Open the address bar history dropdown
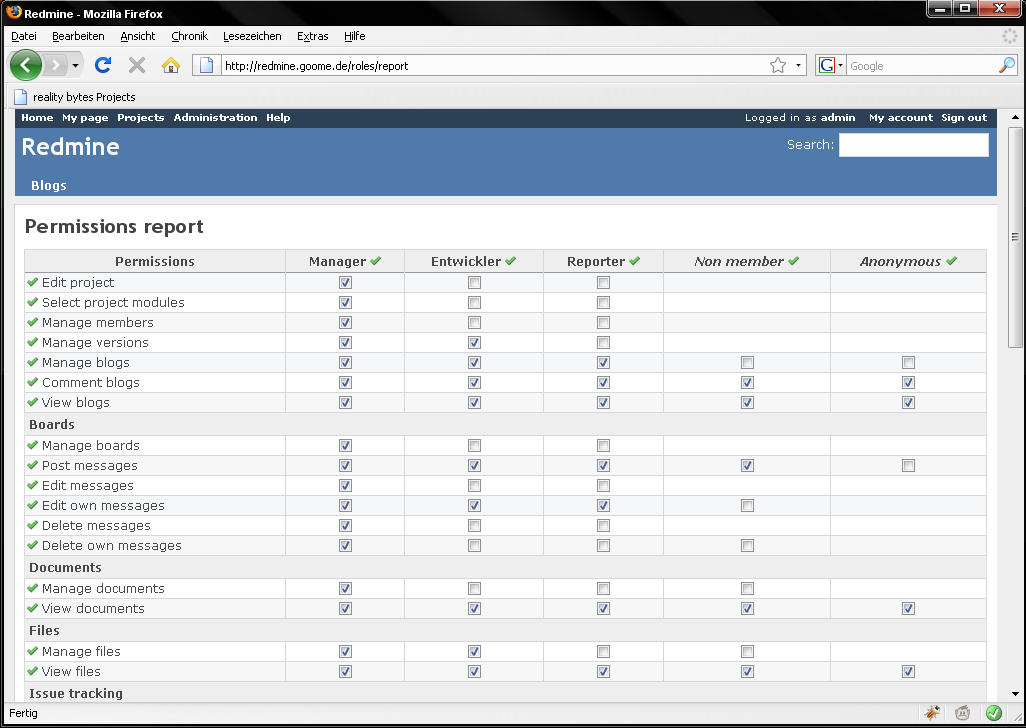 point(798,65)
